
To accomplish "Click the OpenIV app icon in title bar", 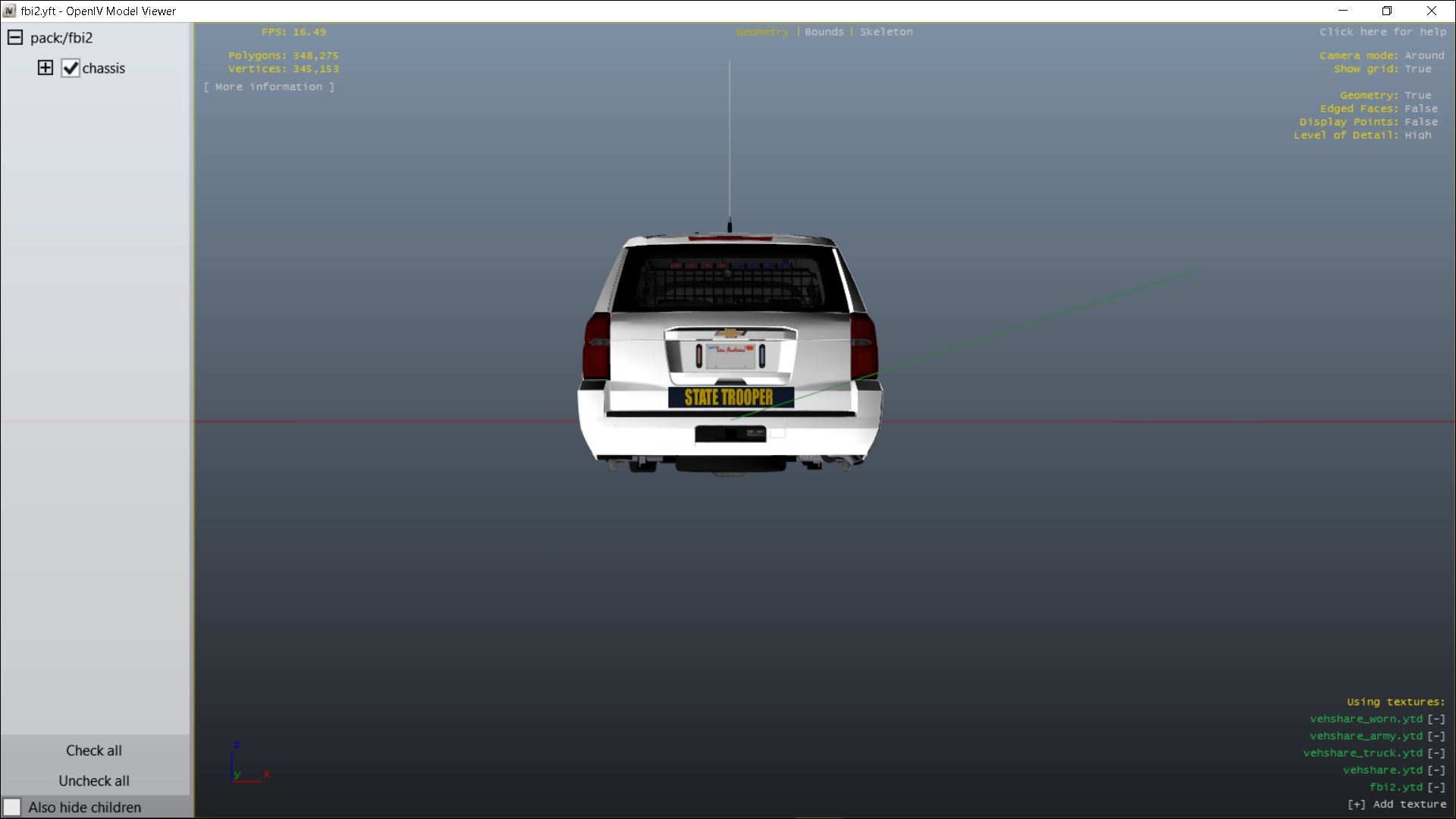I will [9, 11].
